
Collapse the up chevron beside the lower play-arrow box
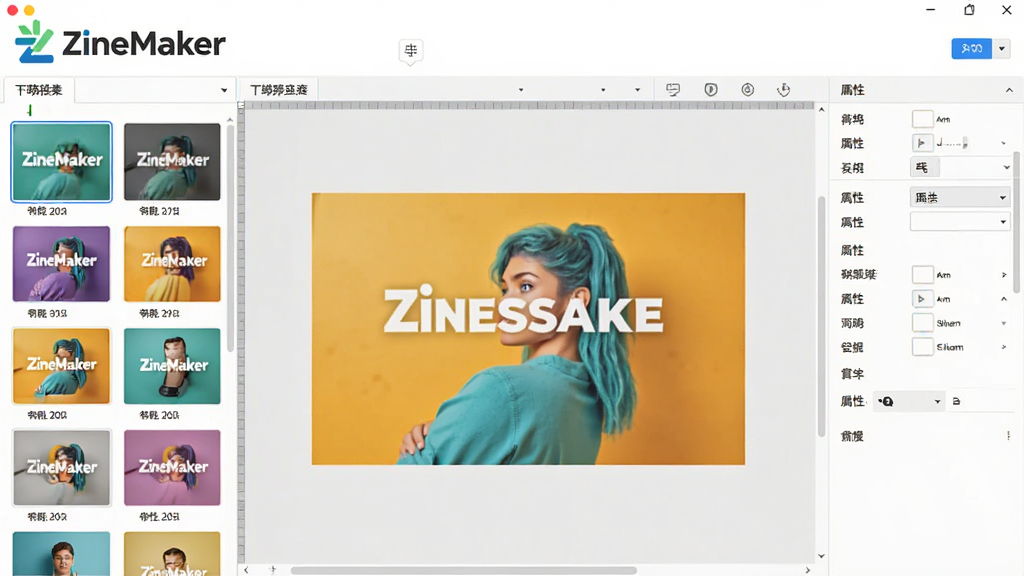click(x=1004, y=299)
